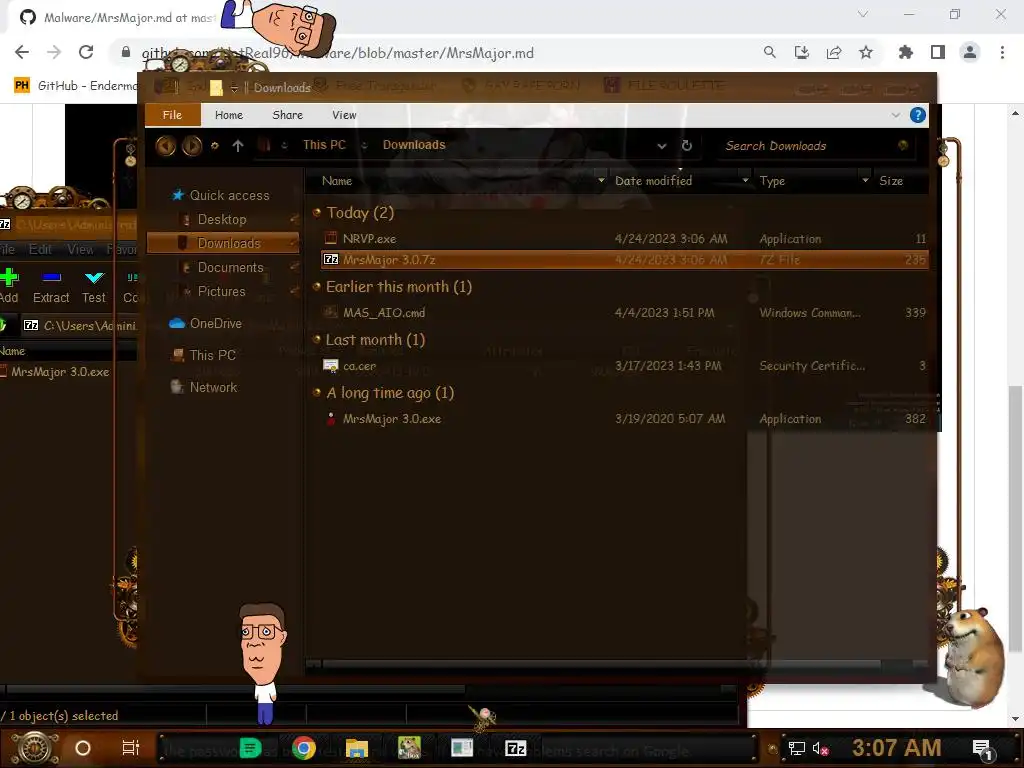Go back in the Downloads Explorer window
The width and height of the screenshot is (1024, 768).
(165, 145)
